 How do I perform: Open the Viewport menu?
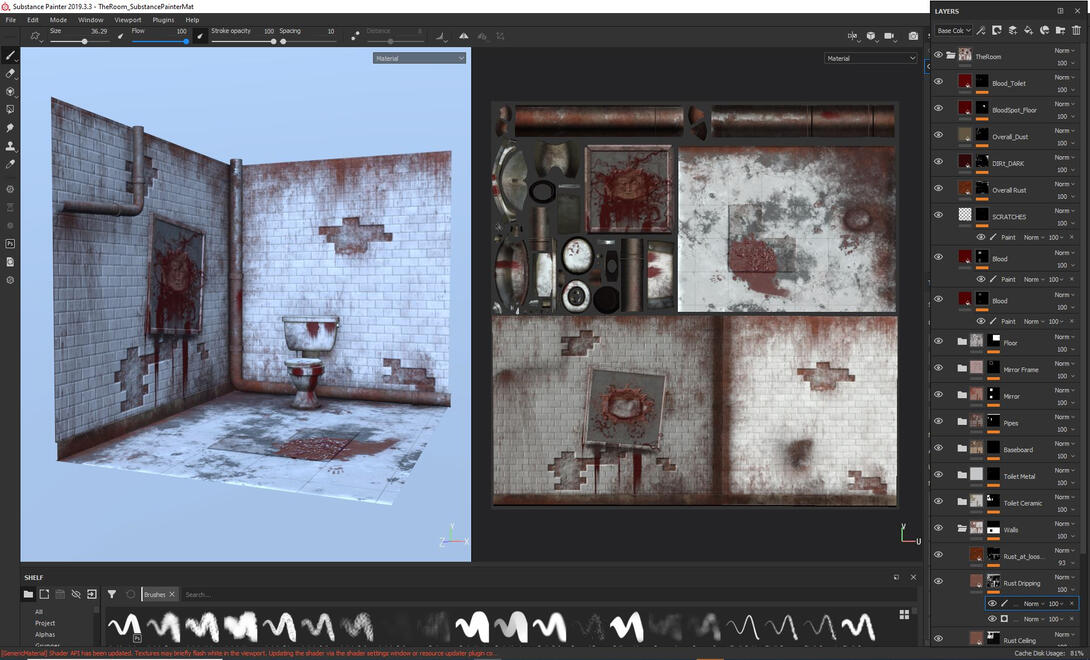pyautogui.click(x=127, y=20)
